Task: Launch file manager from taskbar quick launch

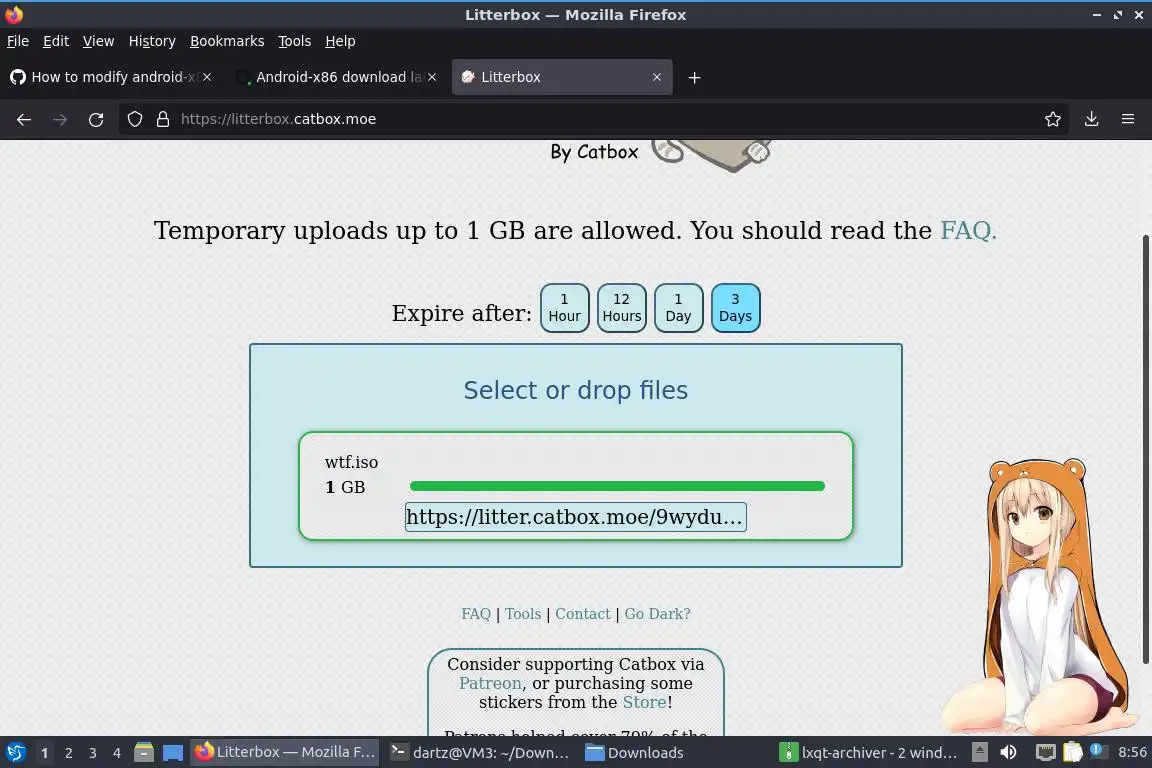Action: pos(144,753)
